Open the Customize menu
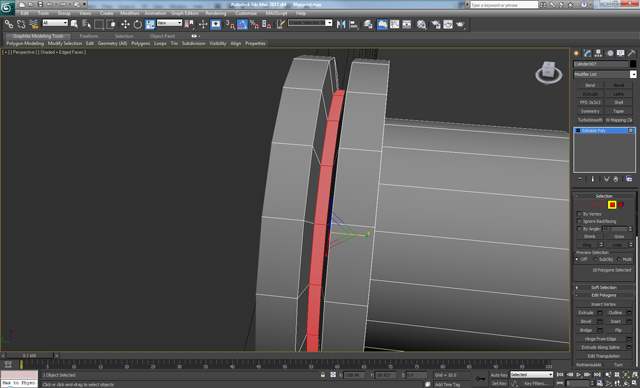Viewport: 640px width, 388px height. (246, 13)
